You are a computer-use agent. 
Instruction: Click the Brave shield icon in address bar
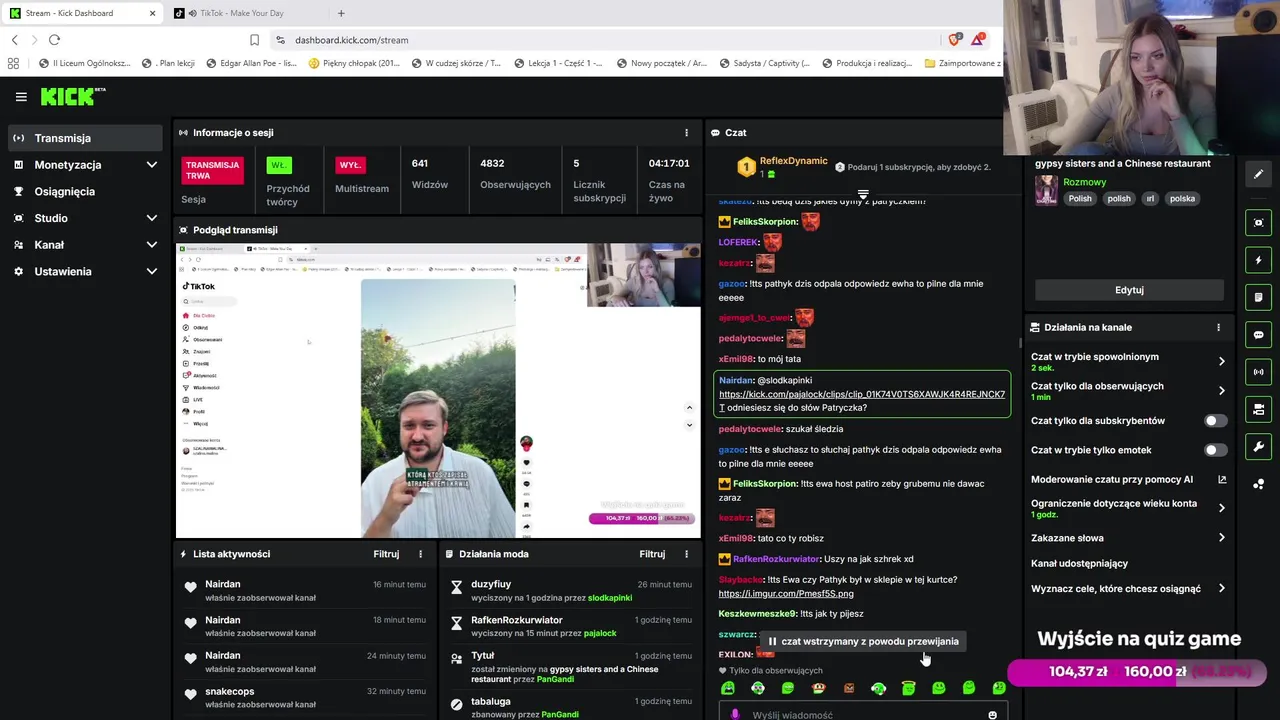pyautogui.click(x=954, y=39)
